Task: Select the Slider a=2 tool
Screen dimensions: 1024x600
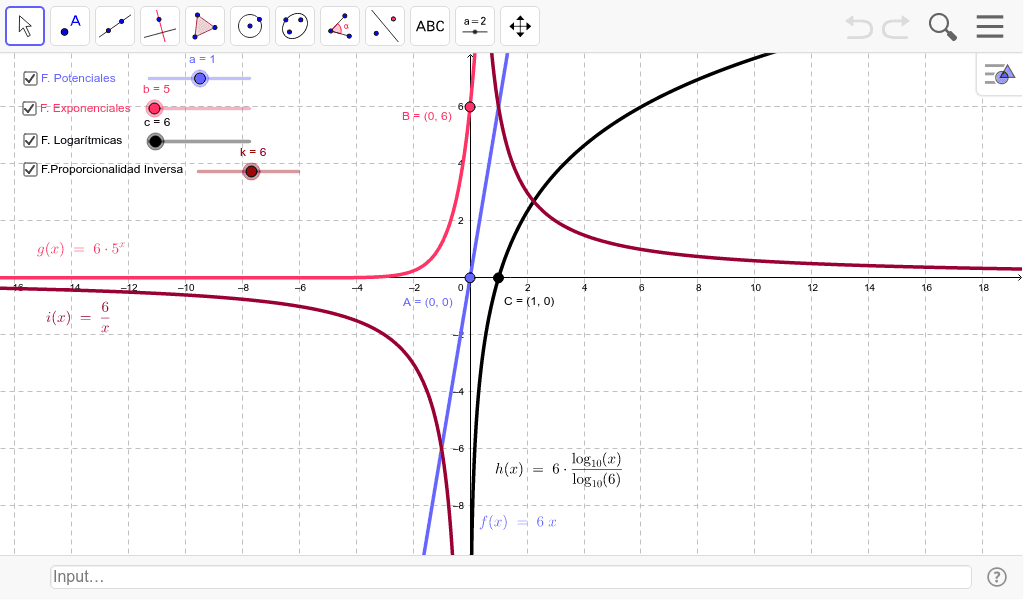Action: tap(475, 26)
